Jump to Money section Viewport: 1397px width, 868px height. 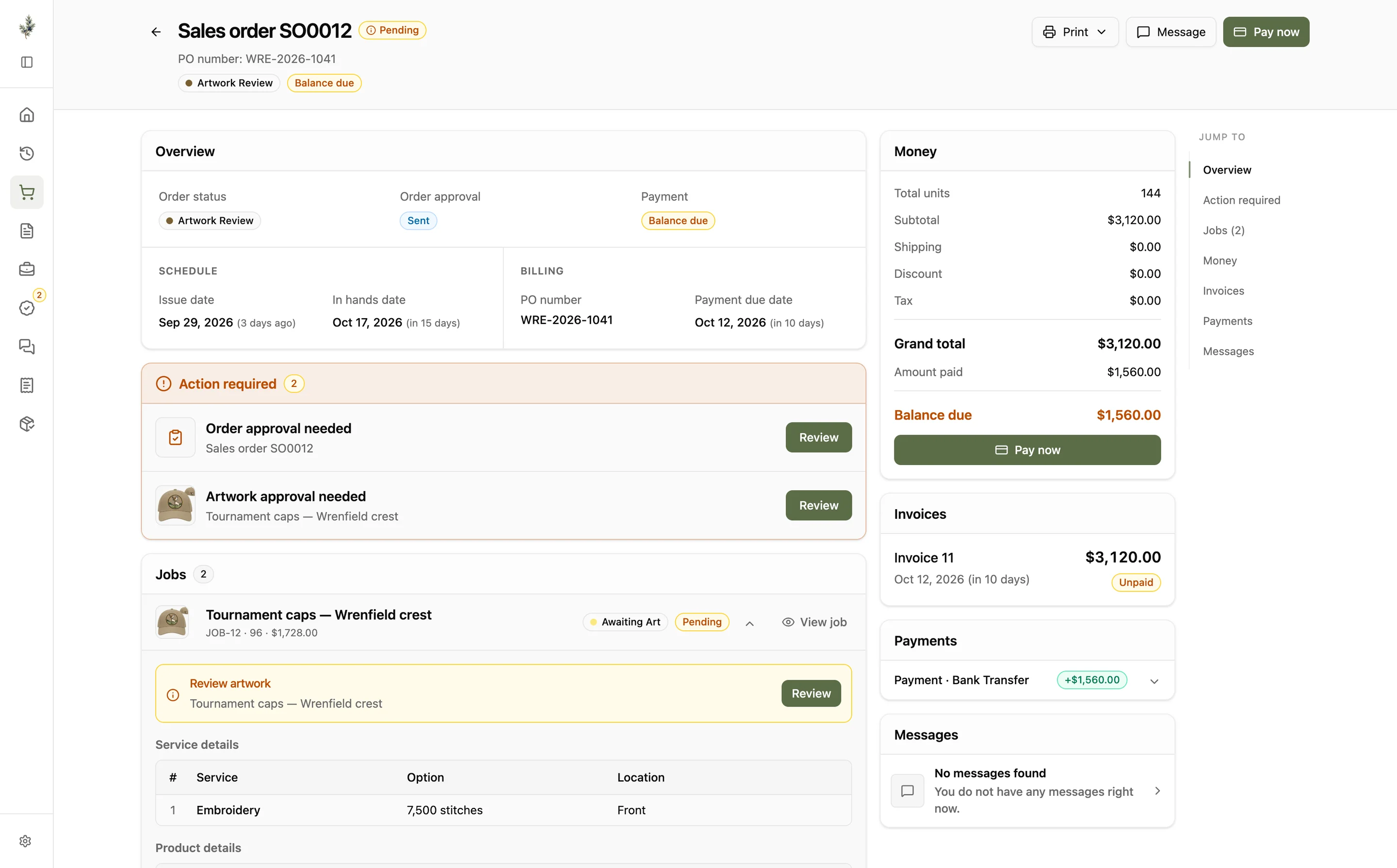point(1219,260)
